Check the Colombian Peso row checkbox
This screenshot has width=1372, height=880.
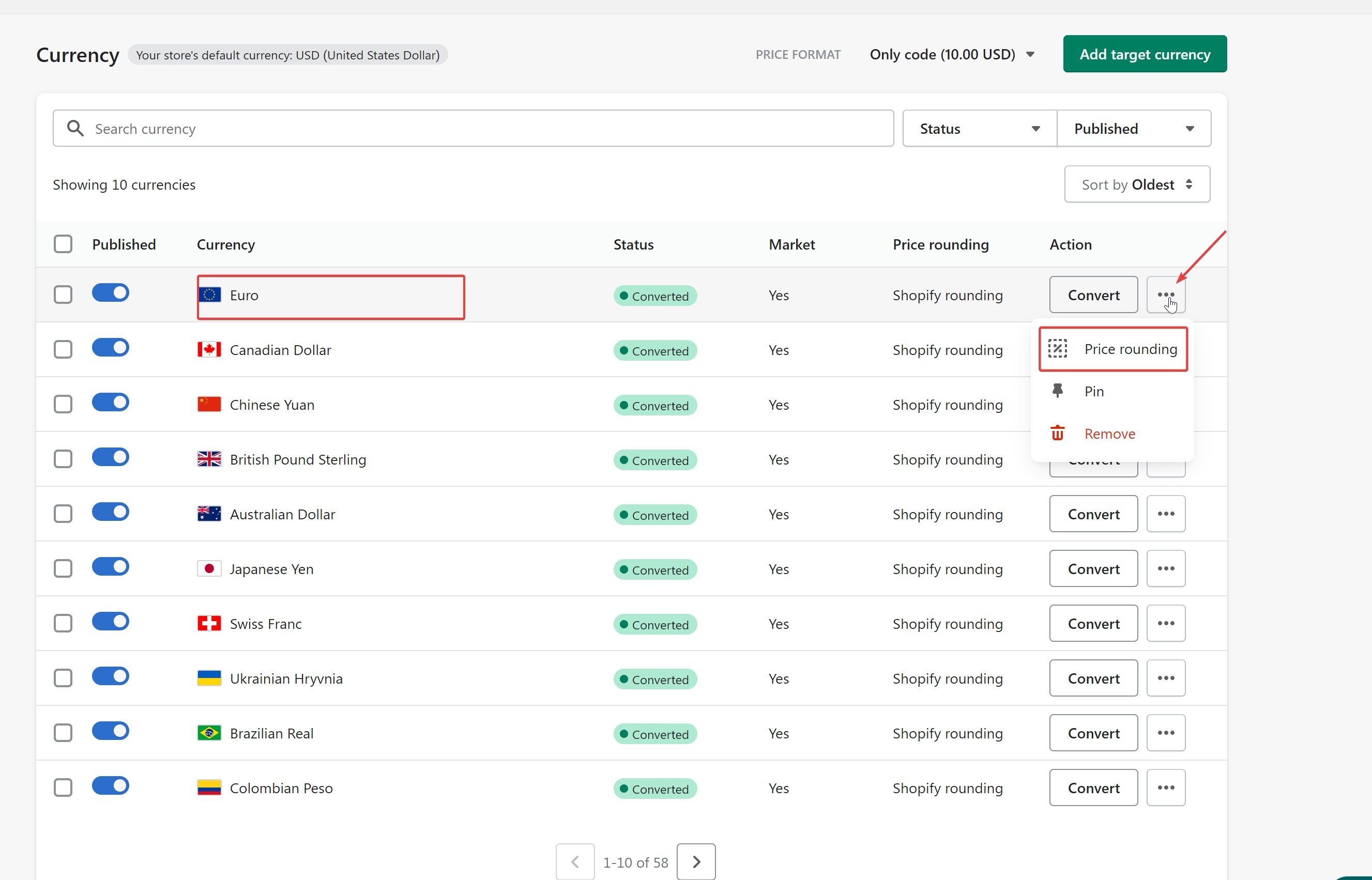point(63,788)
